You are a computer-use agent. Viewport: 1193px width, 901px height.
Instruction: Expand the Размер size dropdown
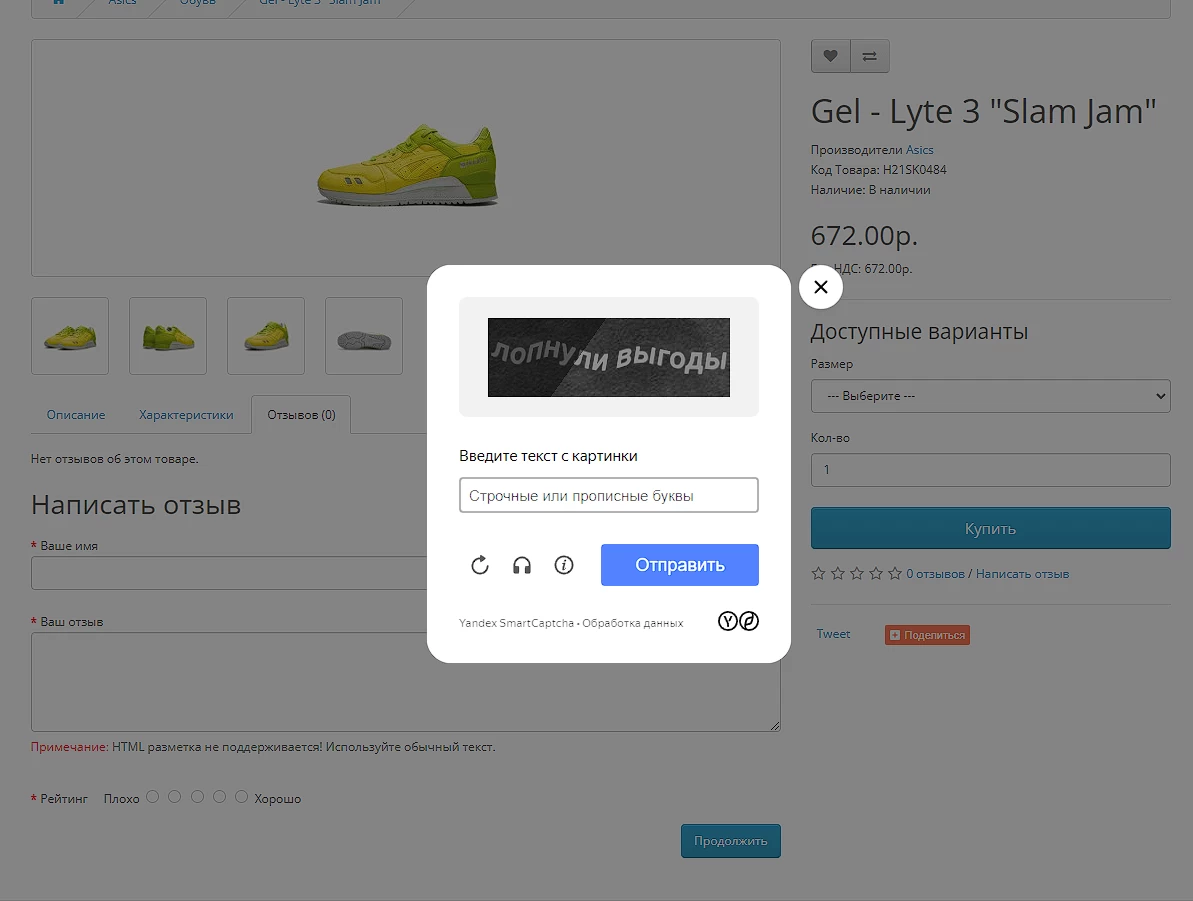pyautogui.click(x=990, y=396)
